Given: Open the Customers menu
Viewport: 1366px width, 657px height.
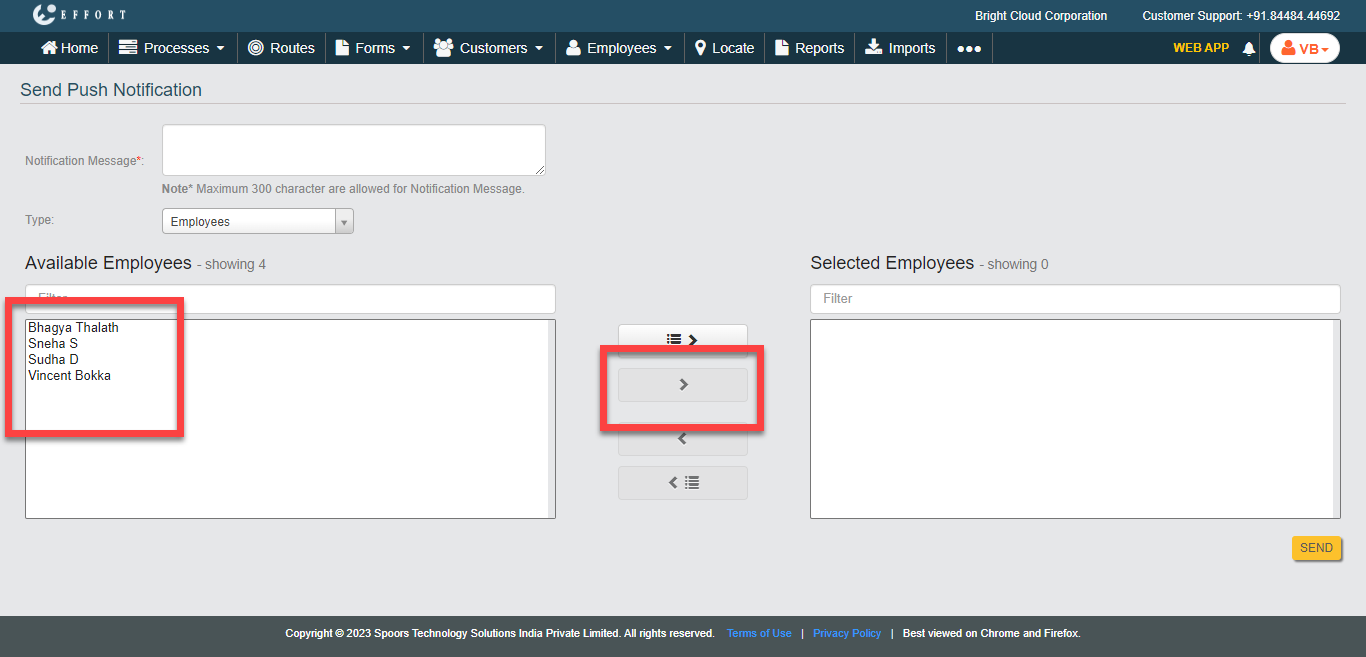Looking at the screenshot, I should pos(490,48).
